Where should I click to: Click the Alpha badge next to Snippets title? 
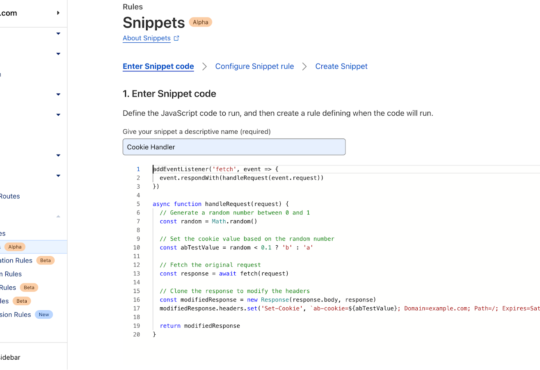click(x=200, y=22)
